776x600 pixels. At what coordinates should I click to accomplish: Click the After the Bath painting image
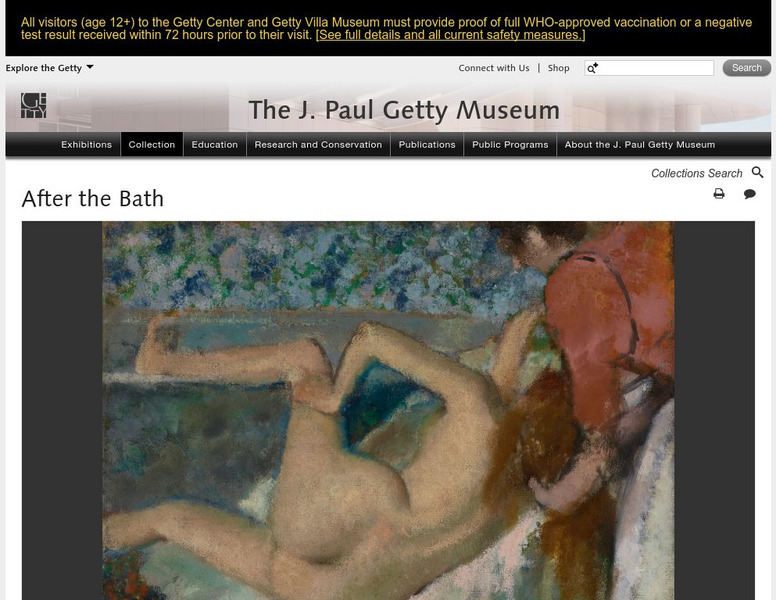pos(388,410)
